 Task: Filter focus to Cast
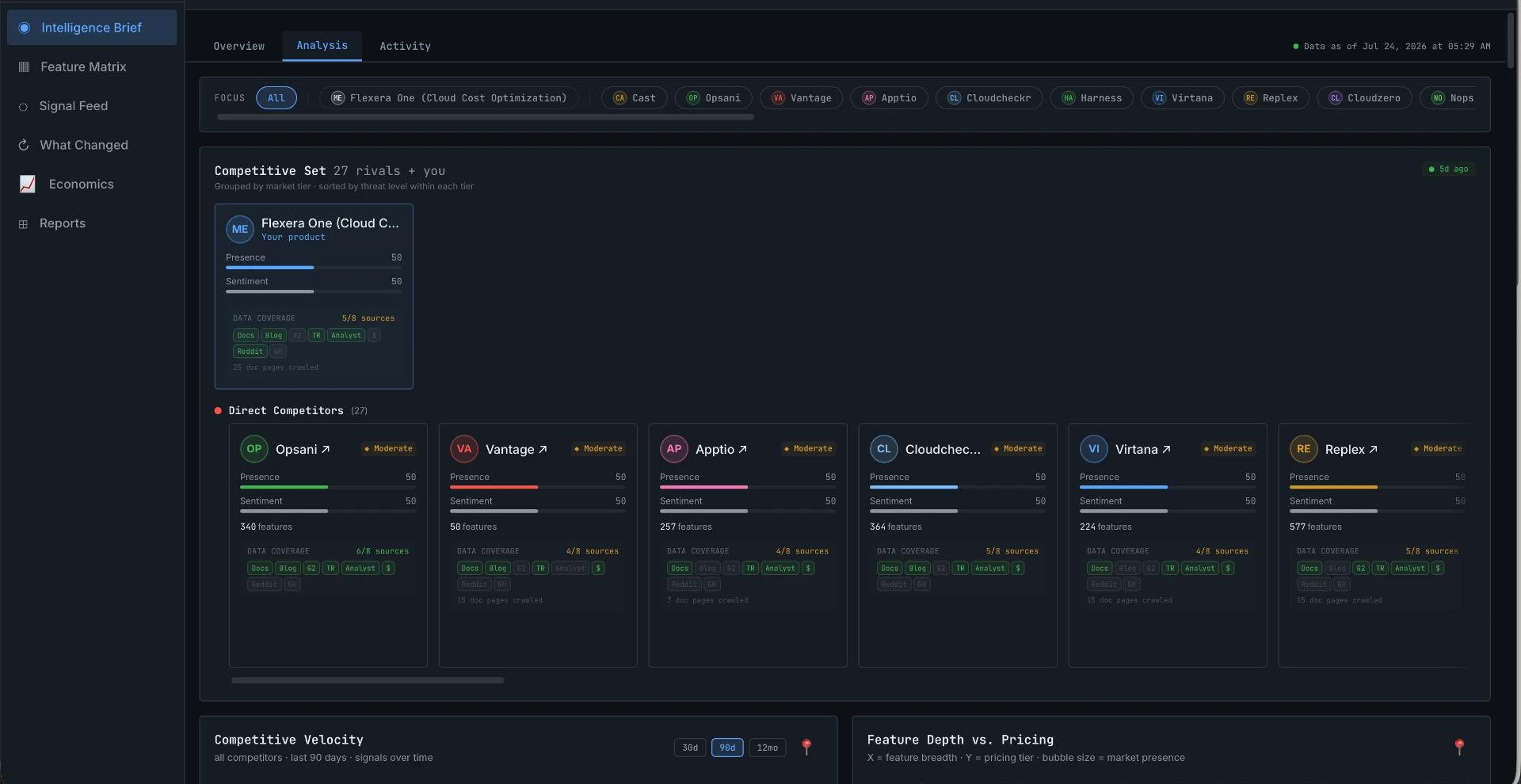coord(634,98)
